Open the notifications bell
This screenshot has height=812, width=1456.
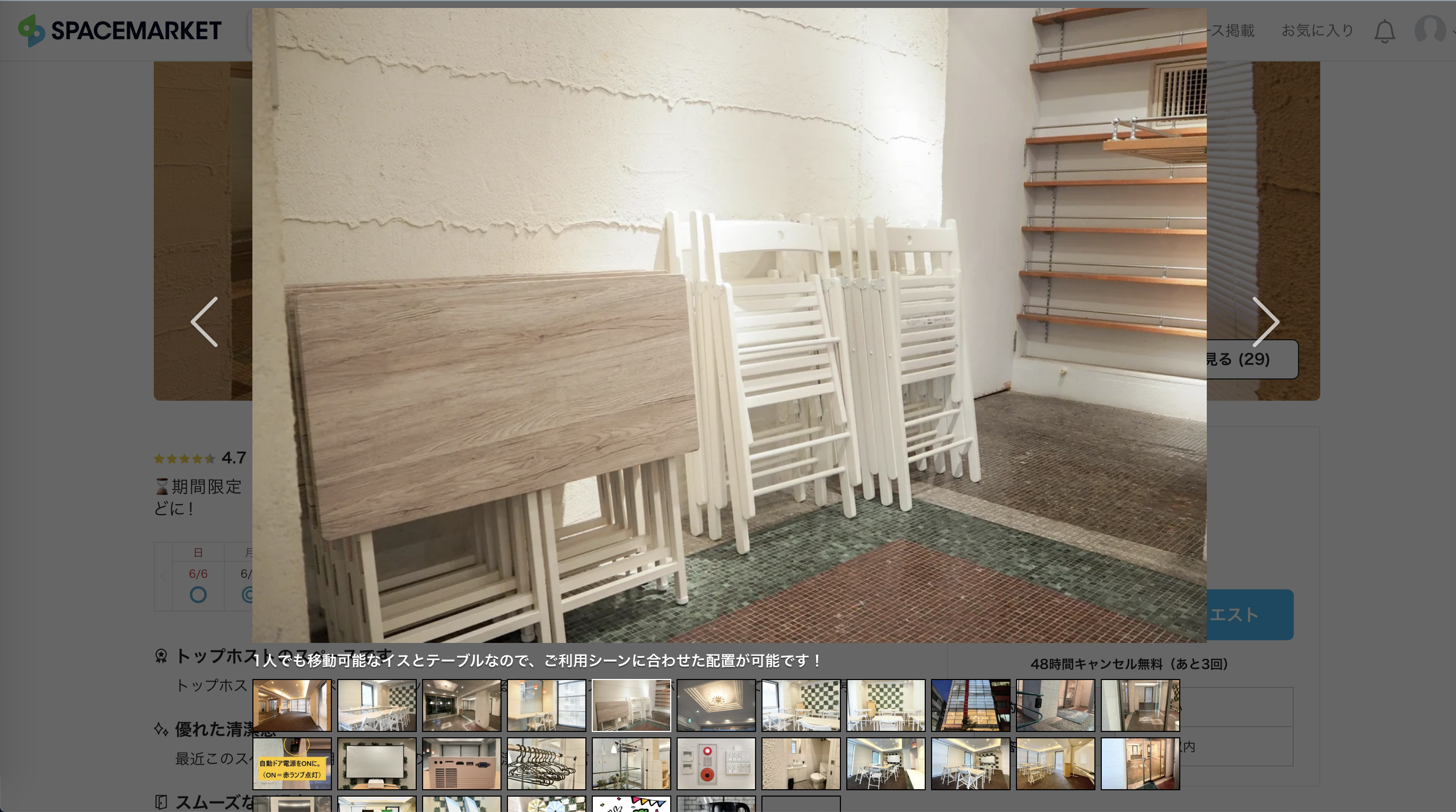(1384, 31)
